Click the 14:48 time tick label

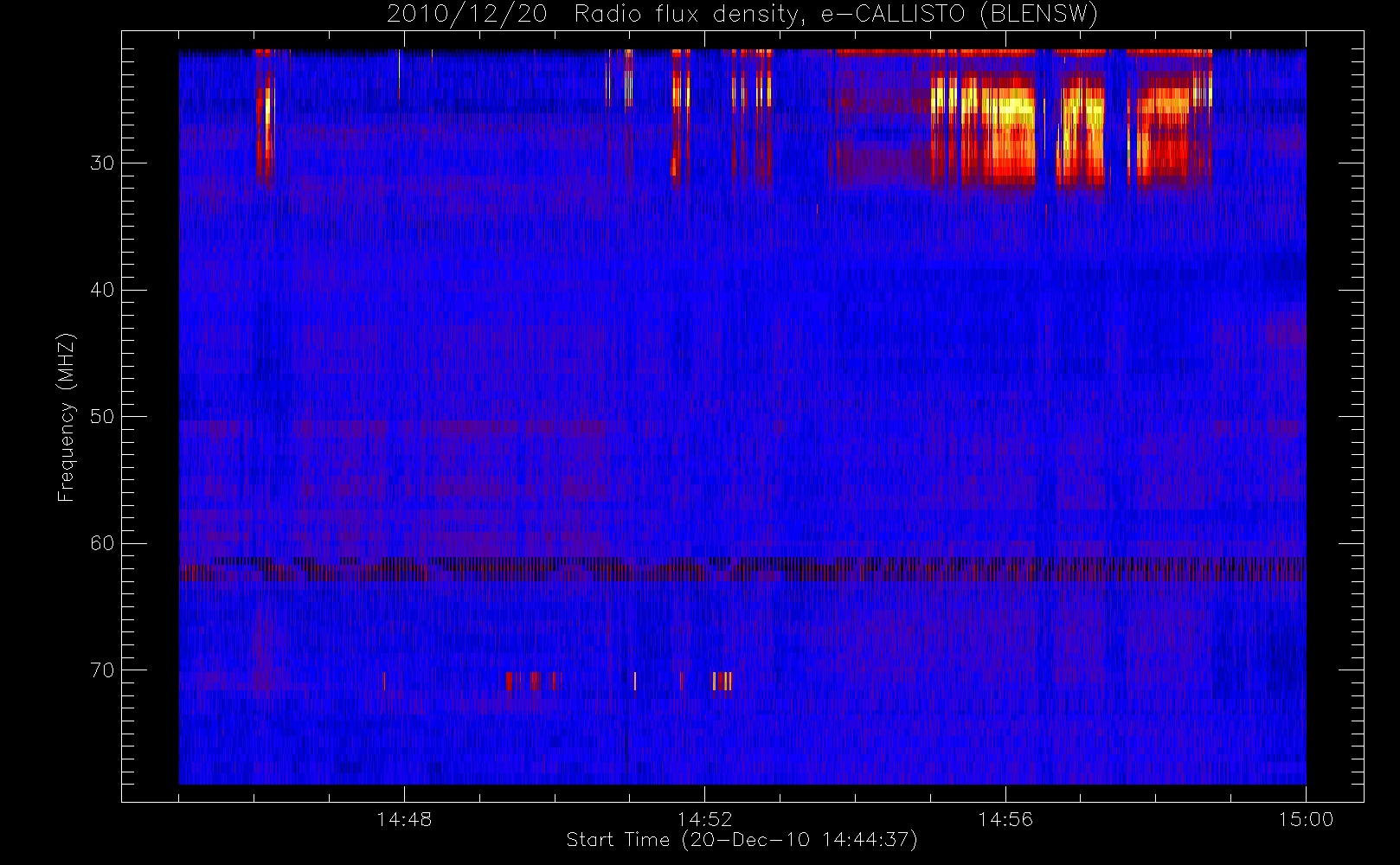click(404, 819)
